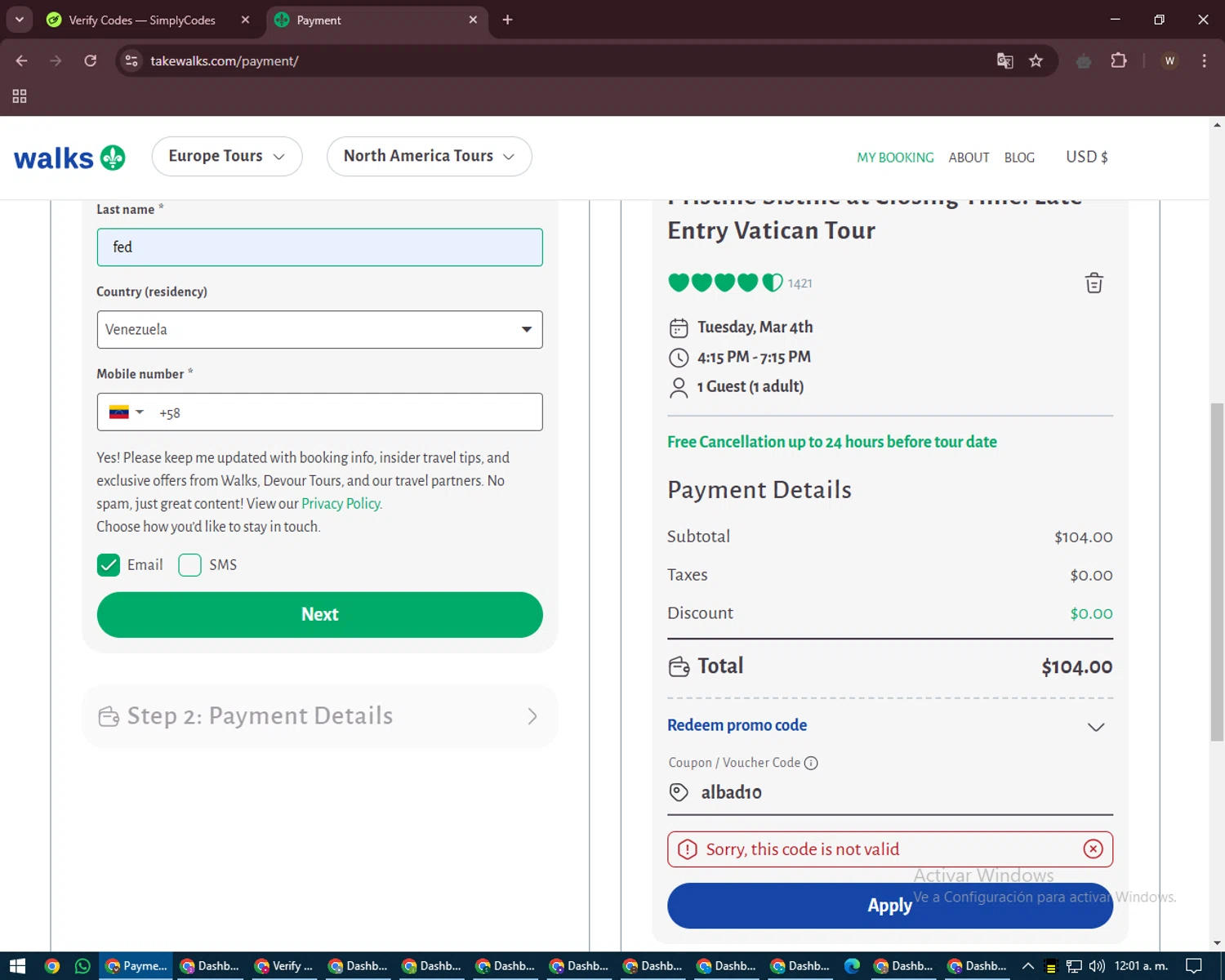Close the Verify Codes tab
Image resolution: width=1225 pixels, height=980 pixels.
tap(245, 20)
